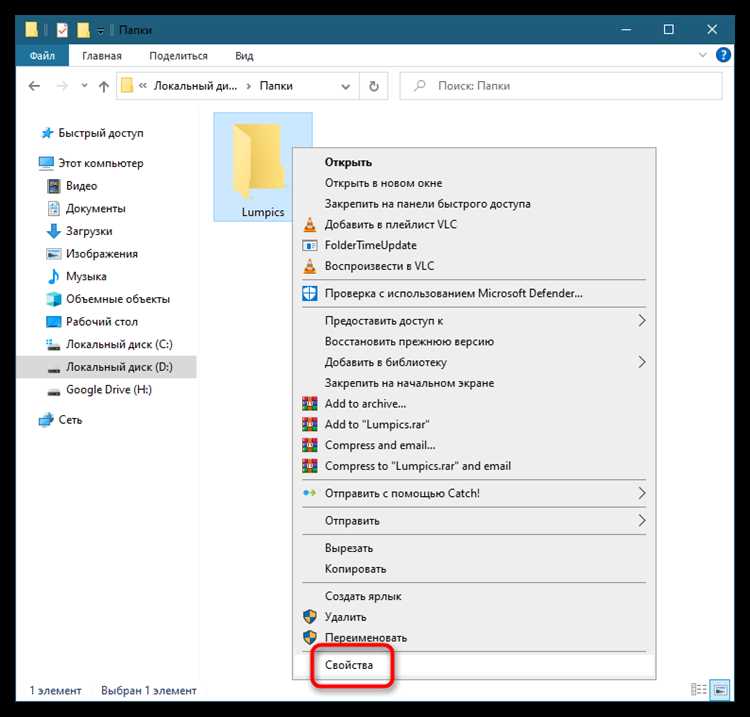750x717 pixels.
Task: Expand Отправить с помощью Catch! submenu
Action: click(474, 493)
